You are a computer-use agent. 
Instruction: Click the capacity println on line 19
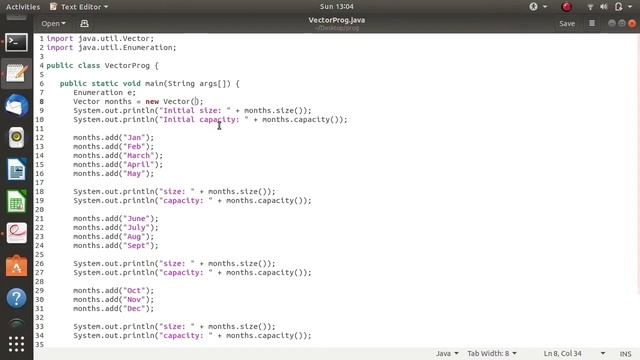click(x=192, y=200)
